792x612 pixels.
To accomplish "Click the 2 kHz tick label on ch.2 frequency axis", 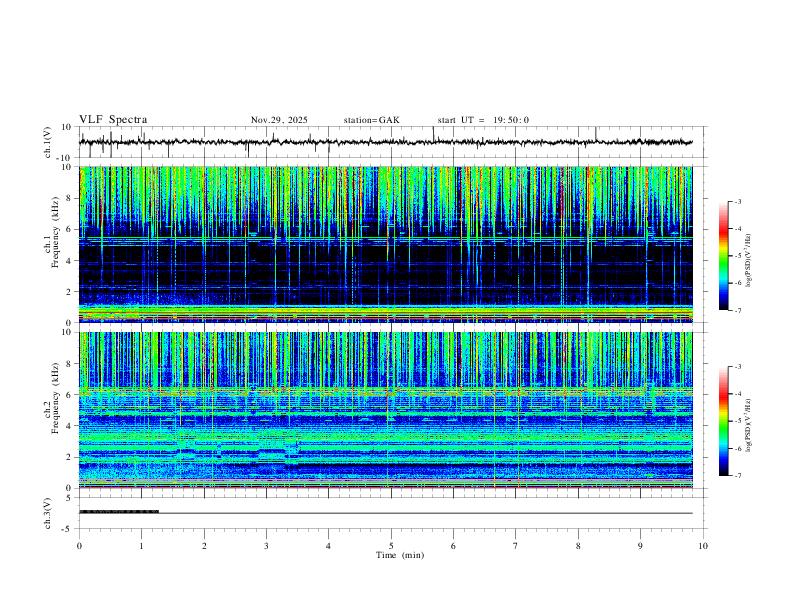I will (70, 457).
